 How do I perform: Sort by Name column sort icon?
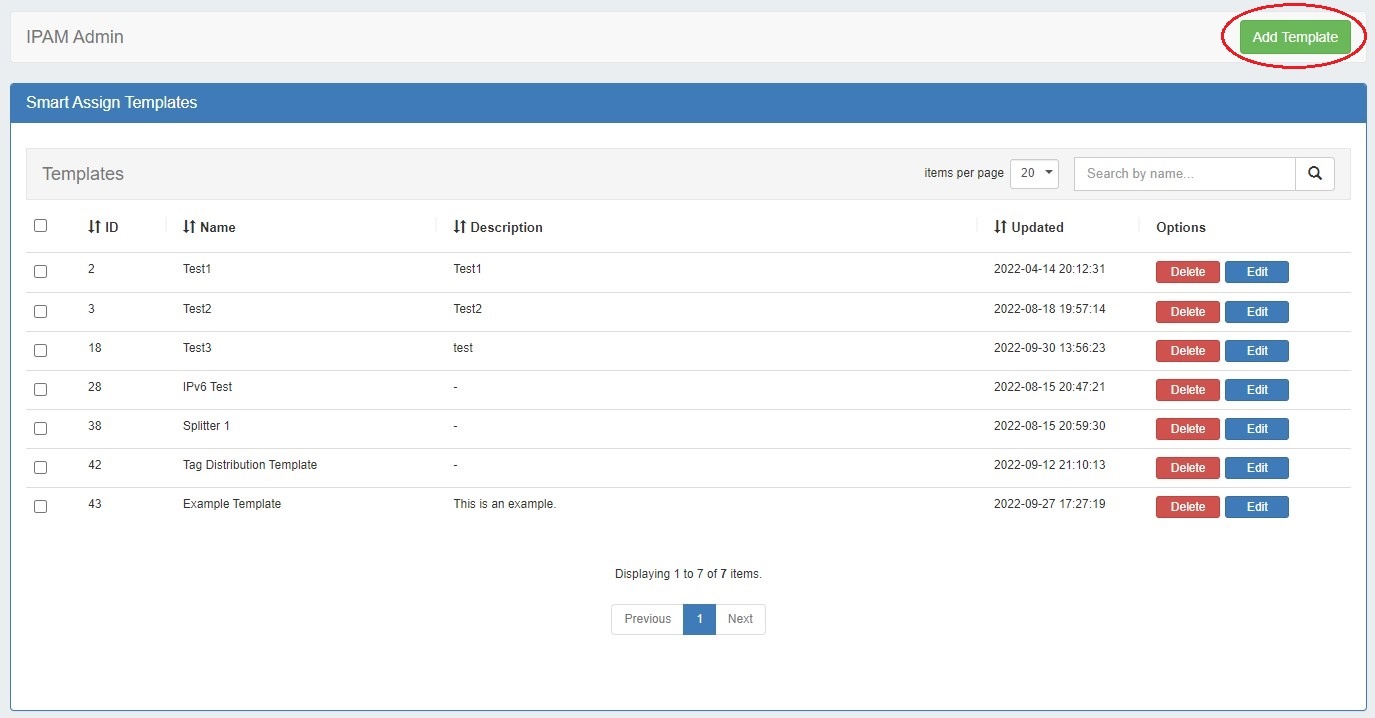[189, 227]
